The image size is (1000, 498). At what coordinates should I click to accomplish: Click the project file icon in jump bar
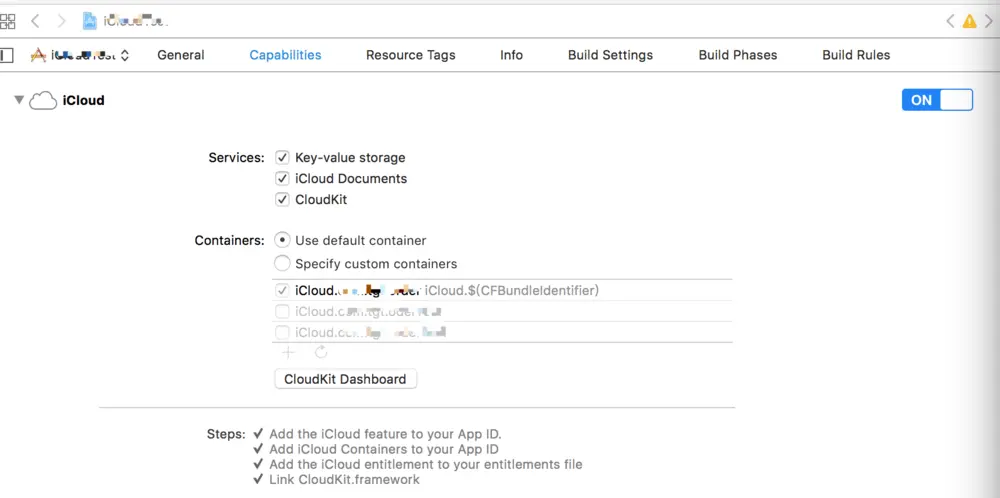(x=90, y=20)
